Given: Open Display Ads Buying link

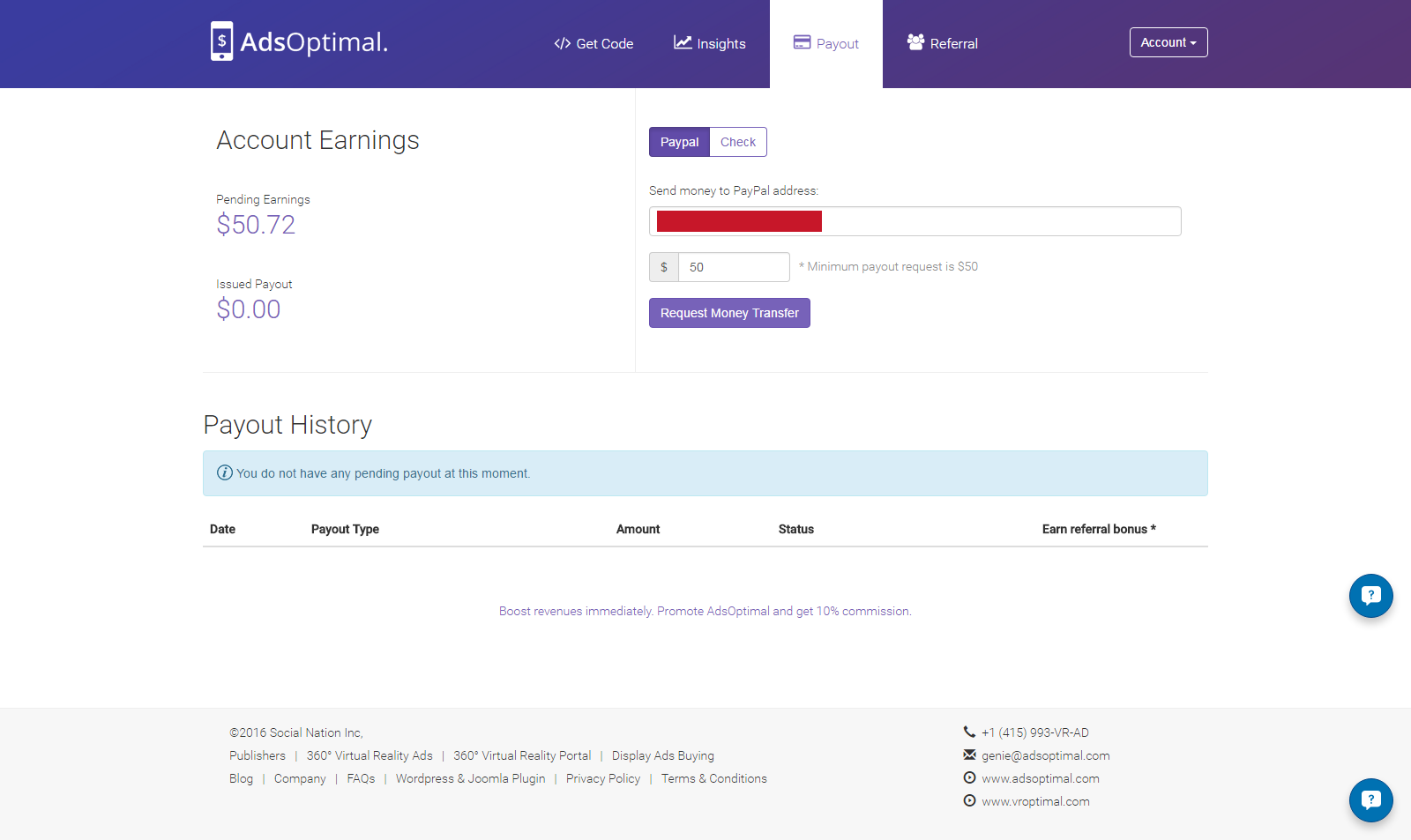Looking at the screenshot, I should pyautogui.click(x=663, y=755).
